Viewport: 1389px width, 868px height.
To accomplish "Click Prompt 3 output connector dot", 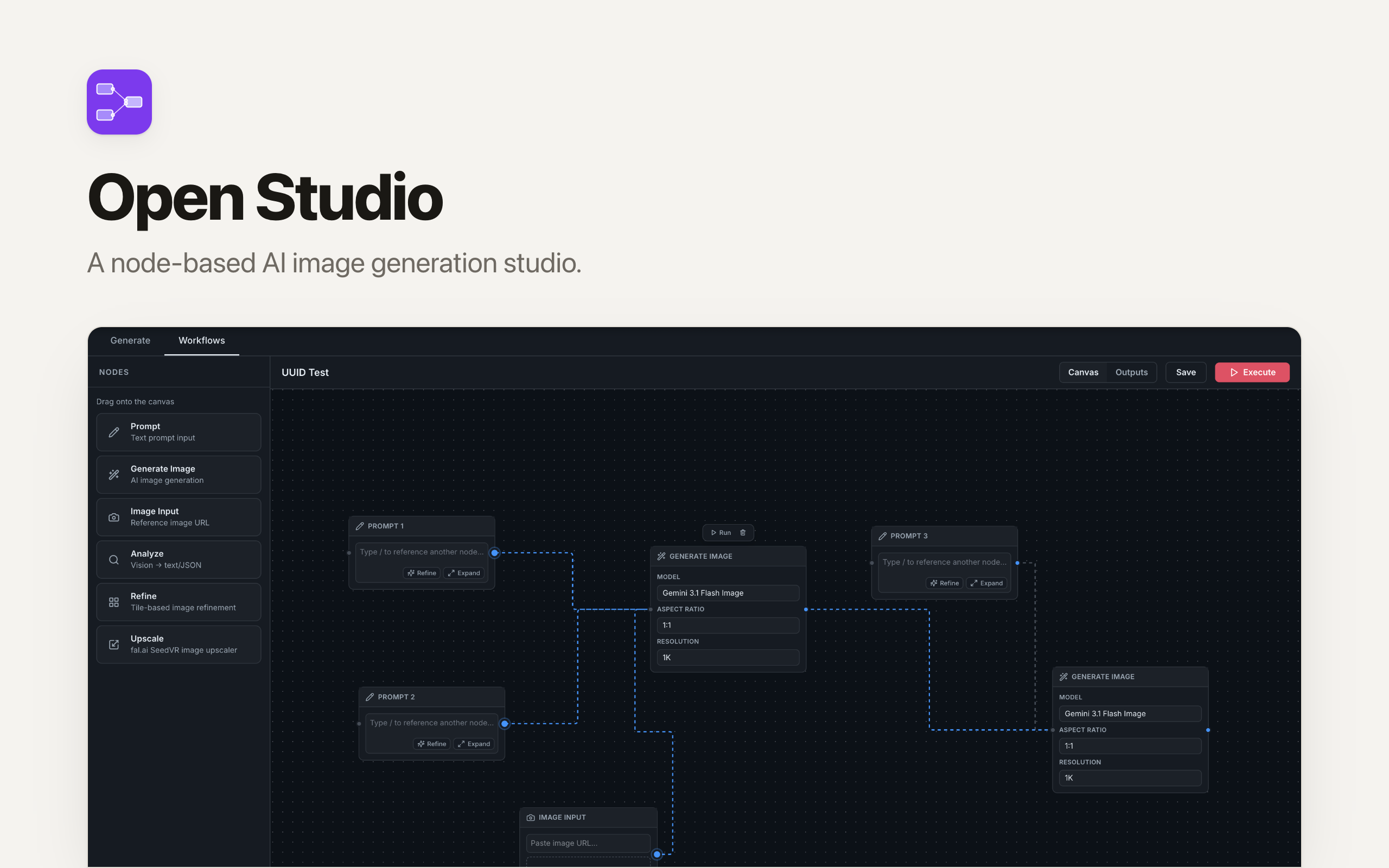I will pos(1018,563).
